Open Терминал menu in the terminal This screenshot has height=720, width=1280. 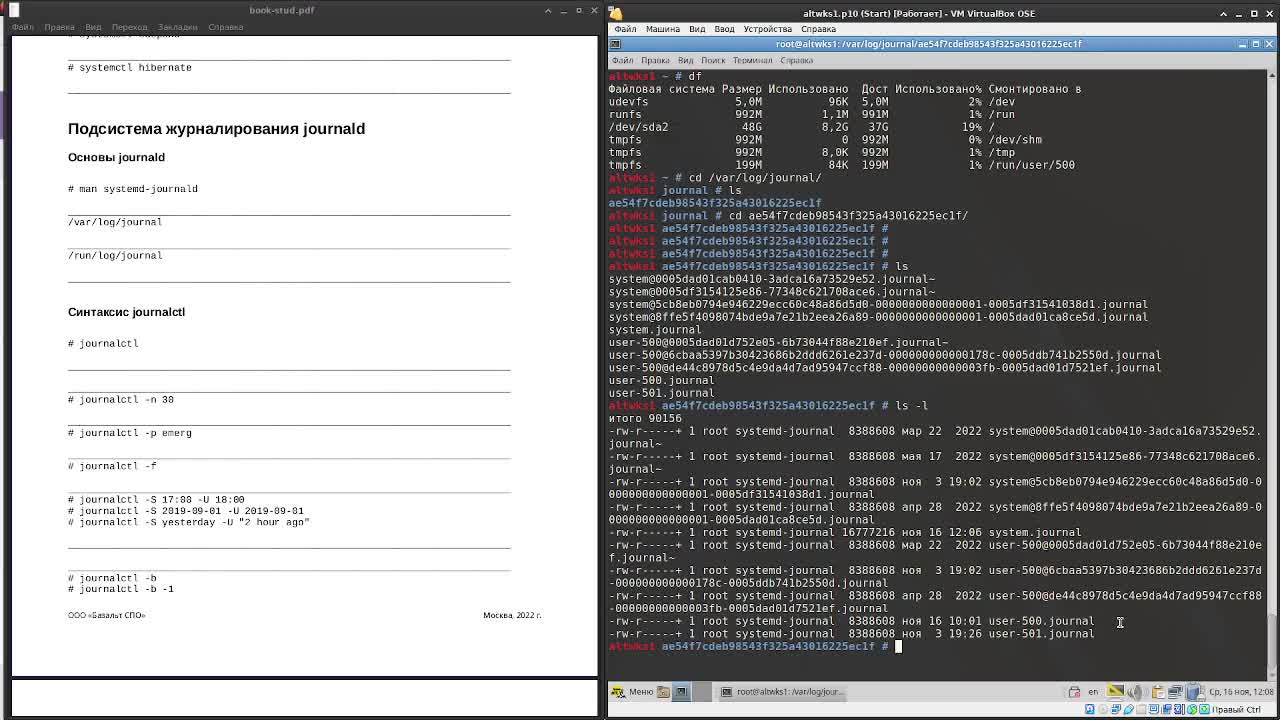click(752, 60)
